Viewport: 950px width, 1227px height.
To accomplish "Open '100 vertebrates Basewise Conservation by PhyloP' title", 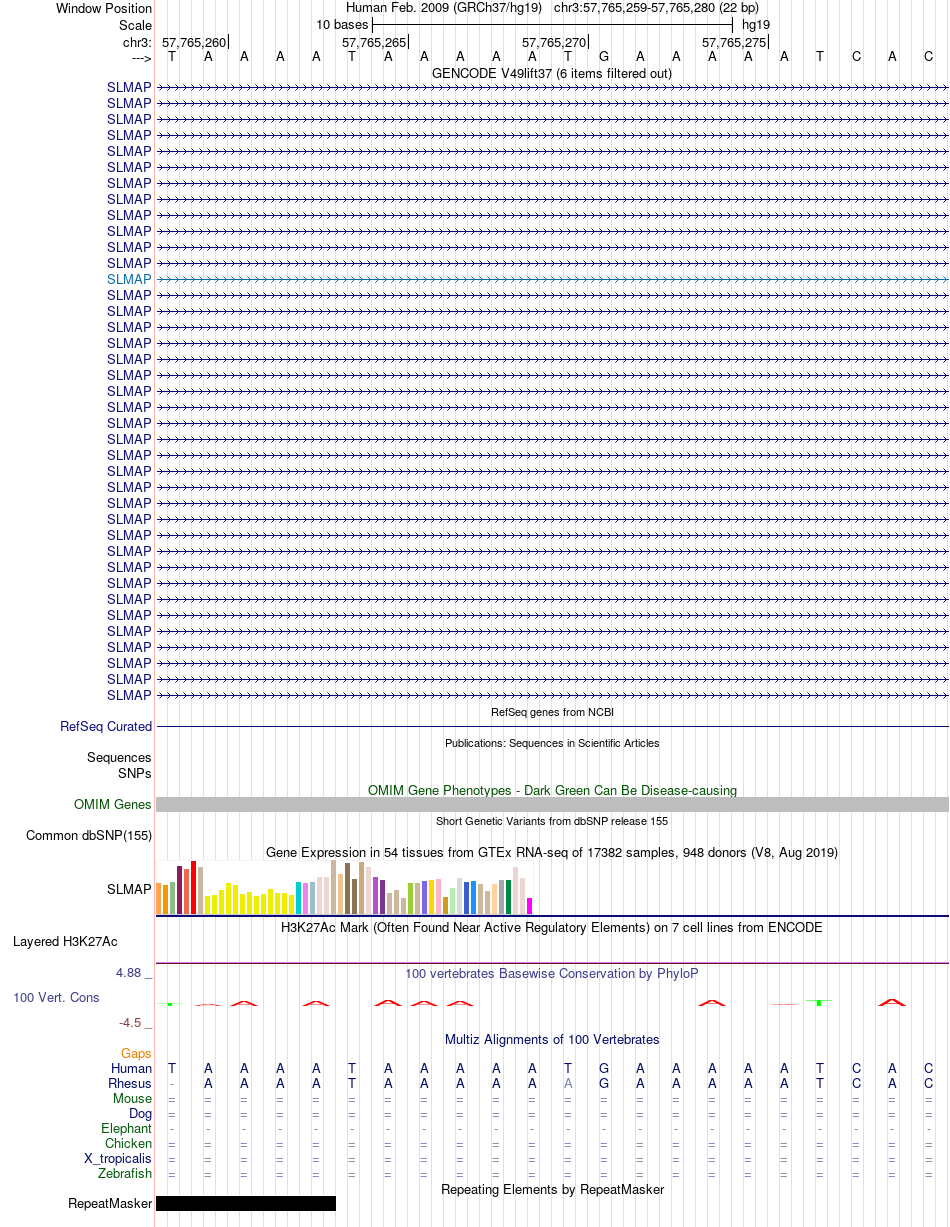I will coord(552,973).
